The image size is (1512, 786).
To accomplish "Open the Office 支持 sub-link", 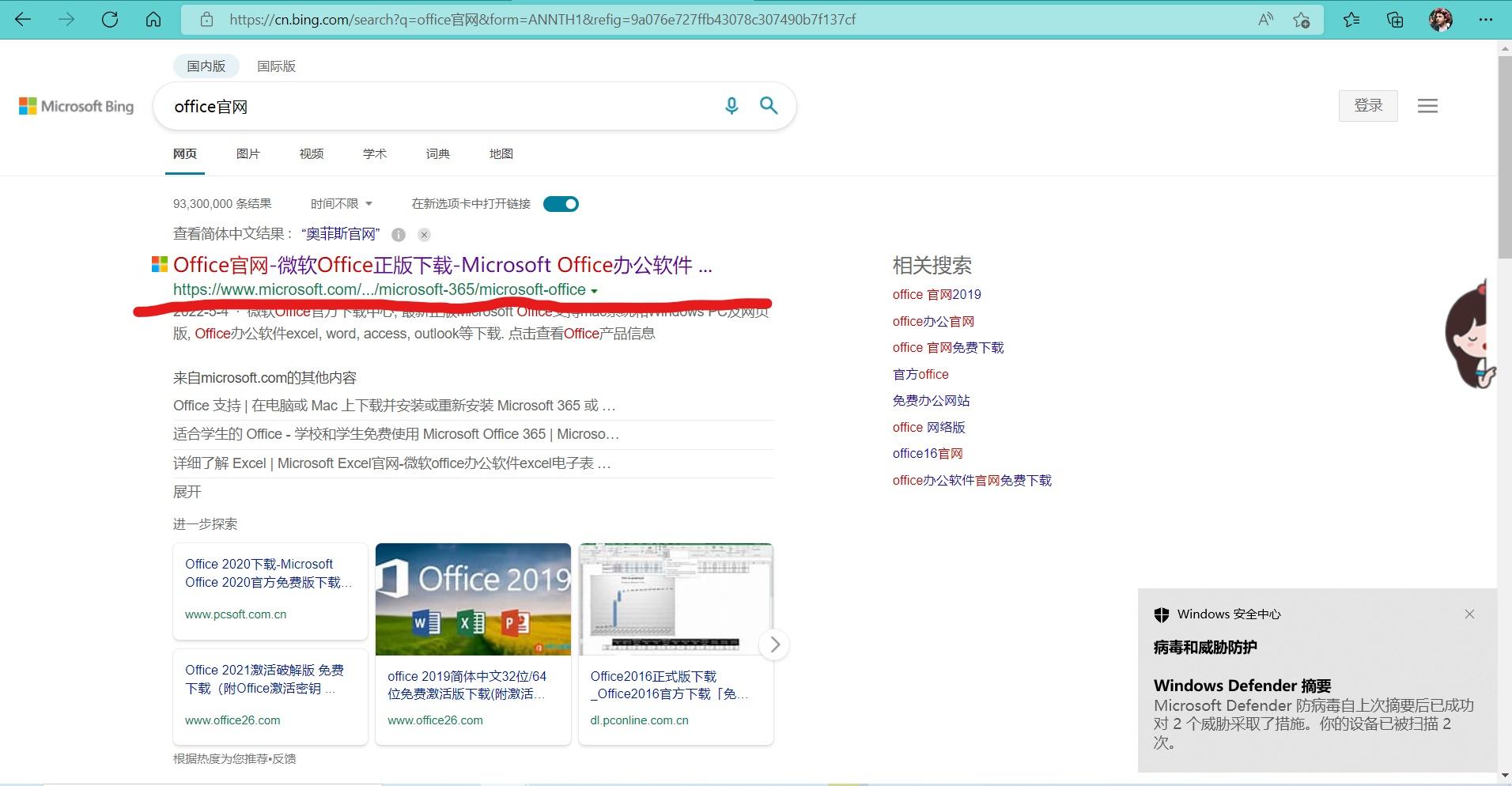I will [x=394, y=406].
